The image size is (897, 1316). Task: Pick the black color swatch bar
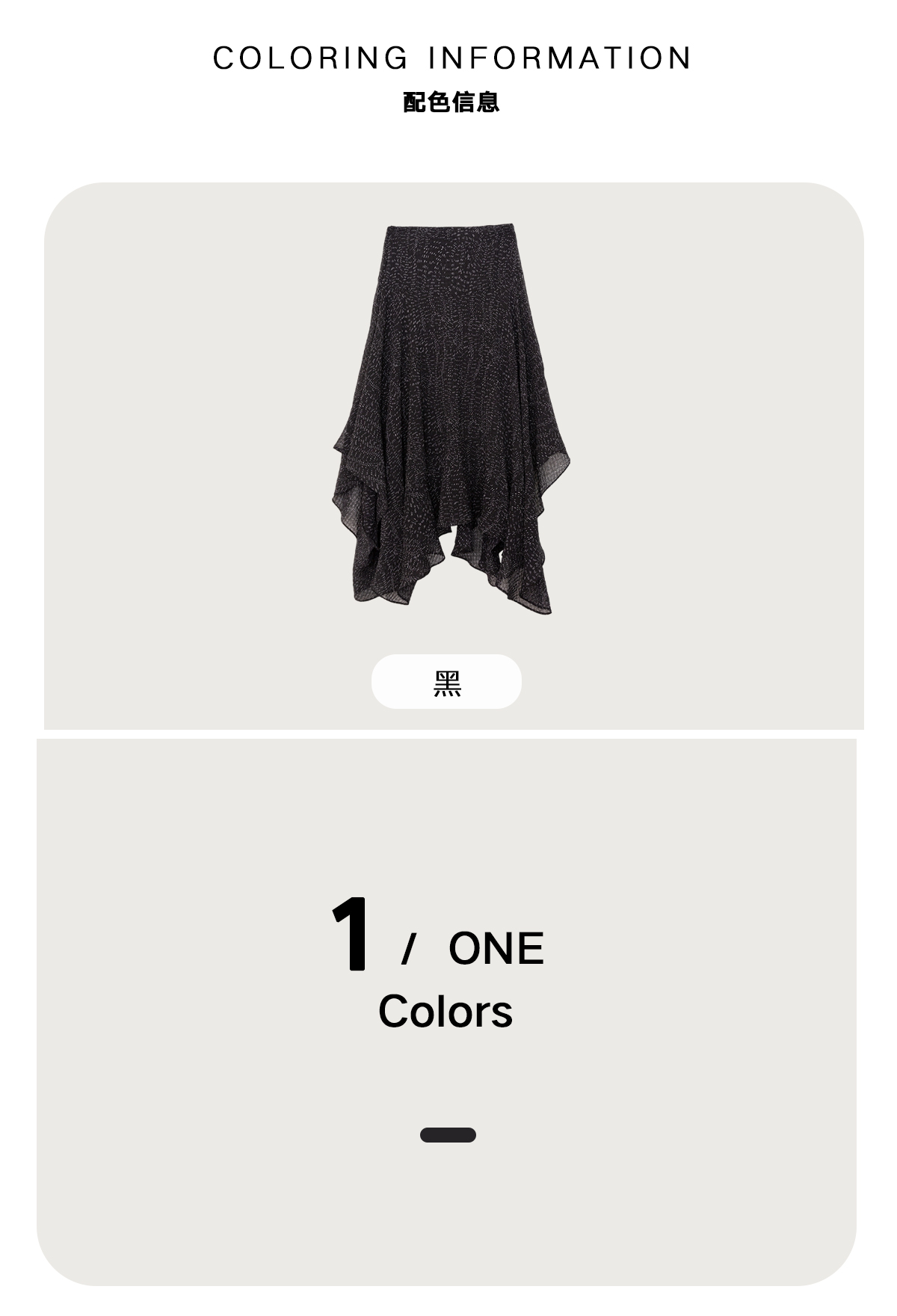[x=448, y=1135]
